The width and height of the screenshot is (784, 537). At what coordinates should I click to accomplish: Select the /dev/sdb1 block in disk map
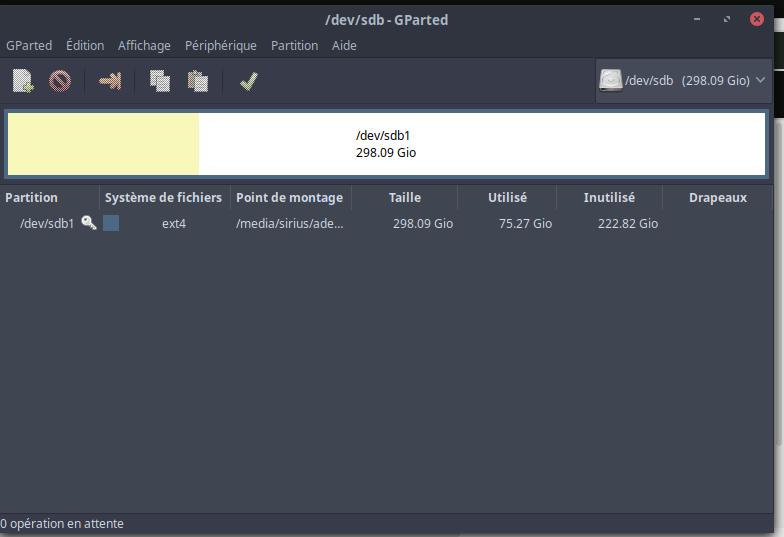click(x=386, y=144)
